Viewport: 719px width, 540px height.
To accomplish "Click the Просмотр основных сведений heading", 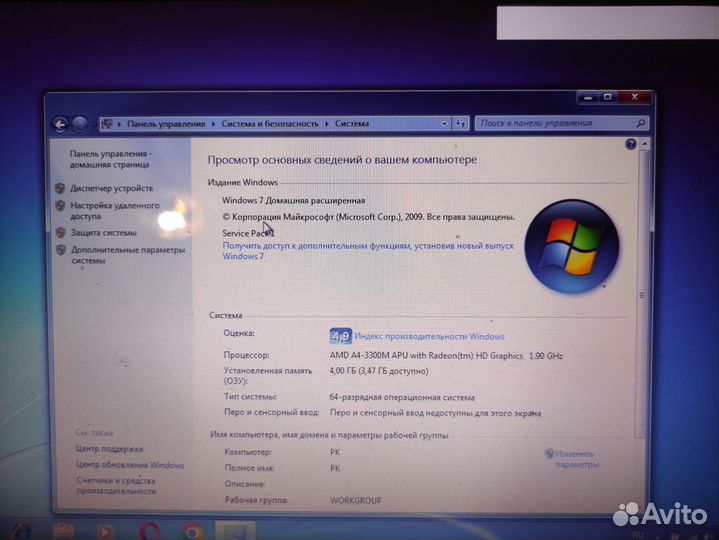I will 342,160.
